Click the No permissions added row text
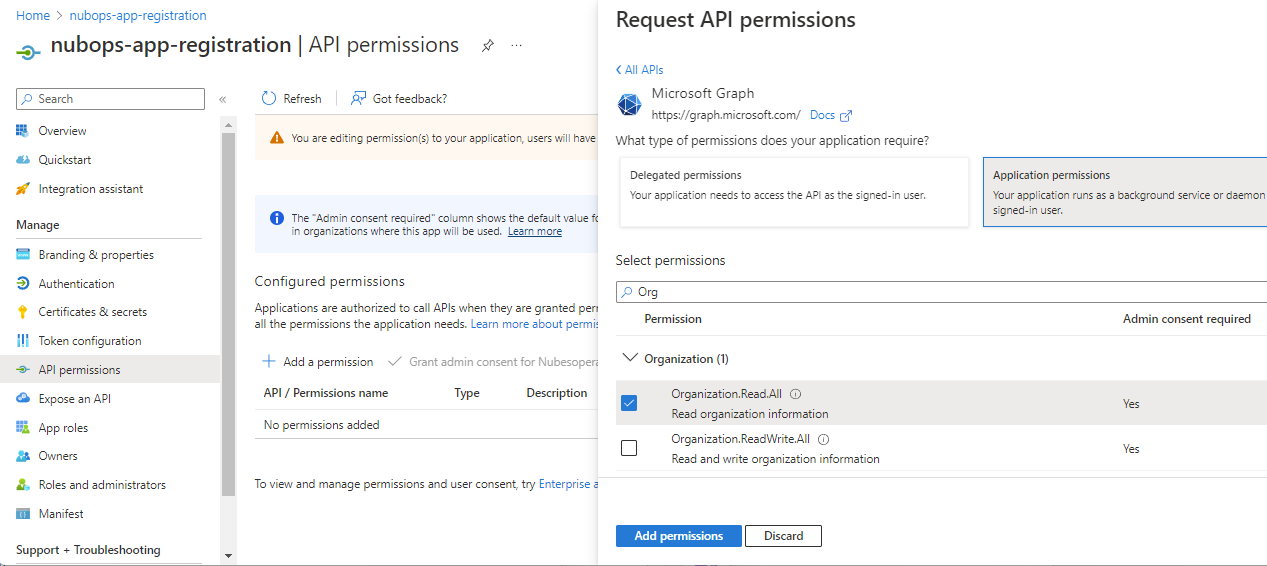 pos(321,425)
